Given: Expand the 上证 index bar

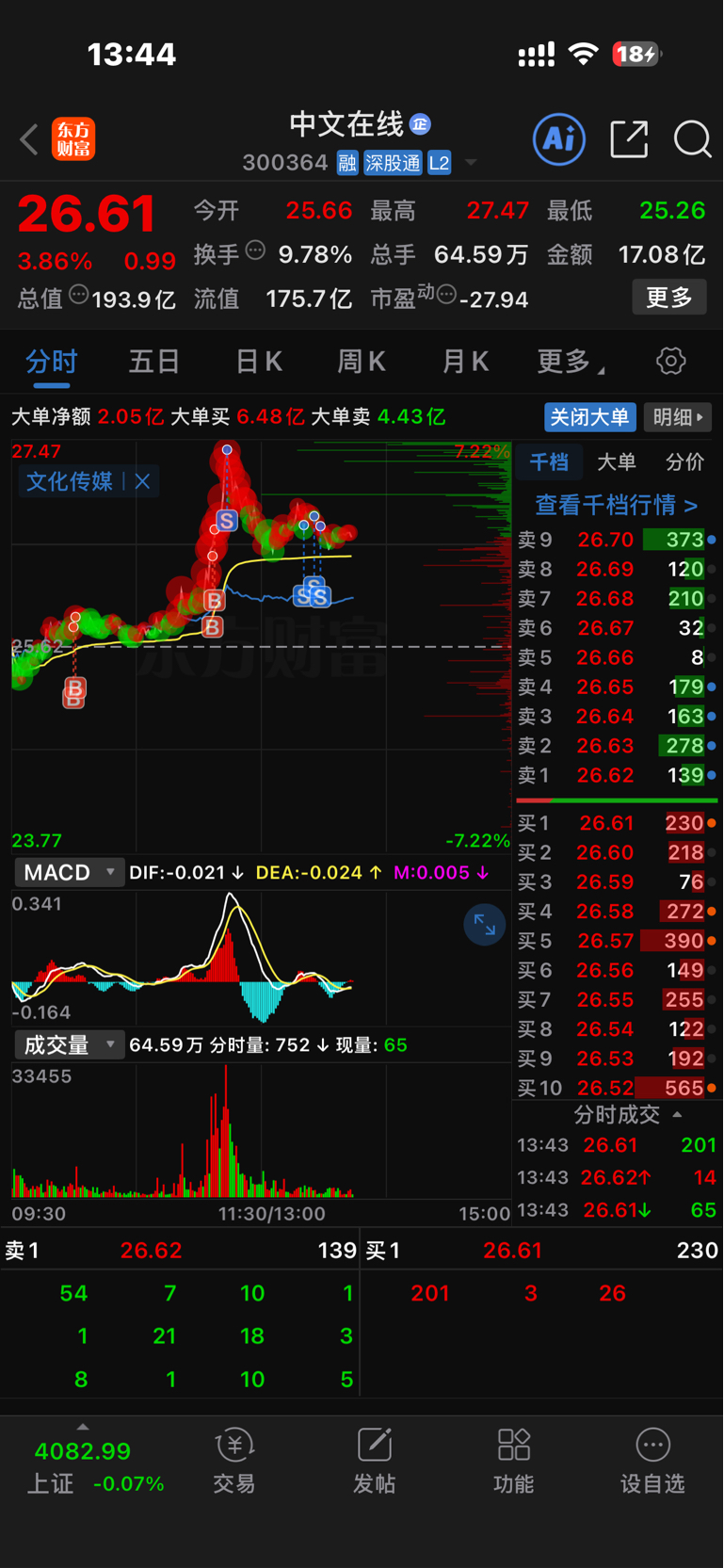Looking at the screenshot, I should tap(83, 1428).
